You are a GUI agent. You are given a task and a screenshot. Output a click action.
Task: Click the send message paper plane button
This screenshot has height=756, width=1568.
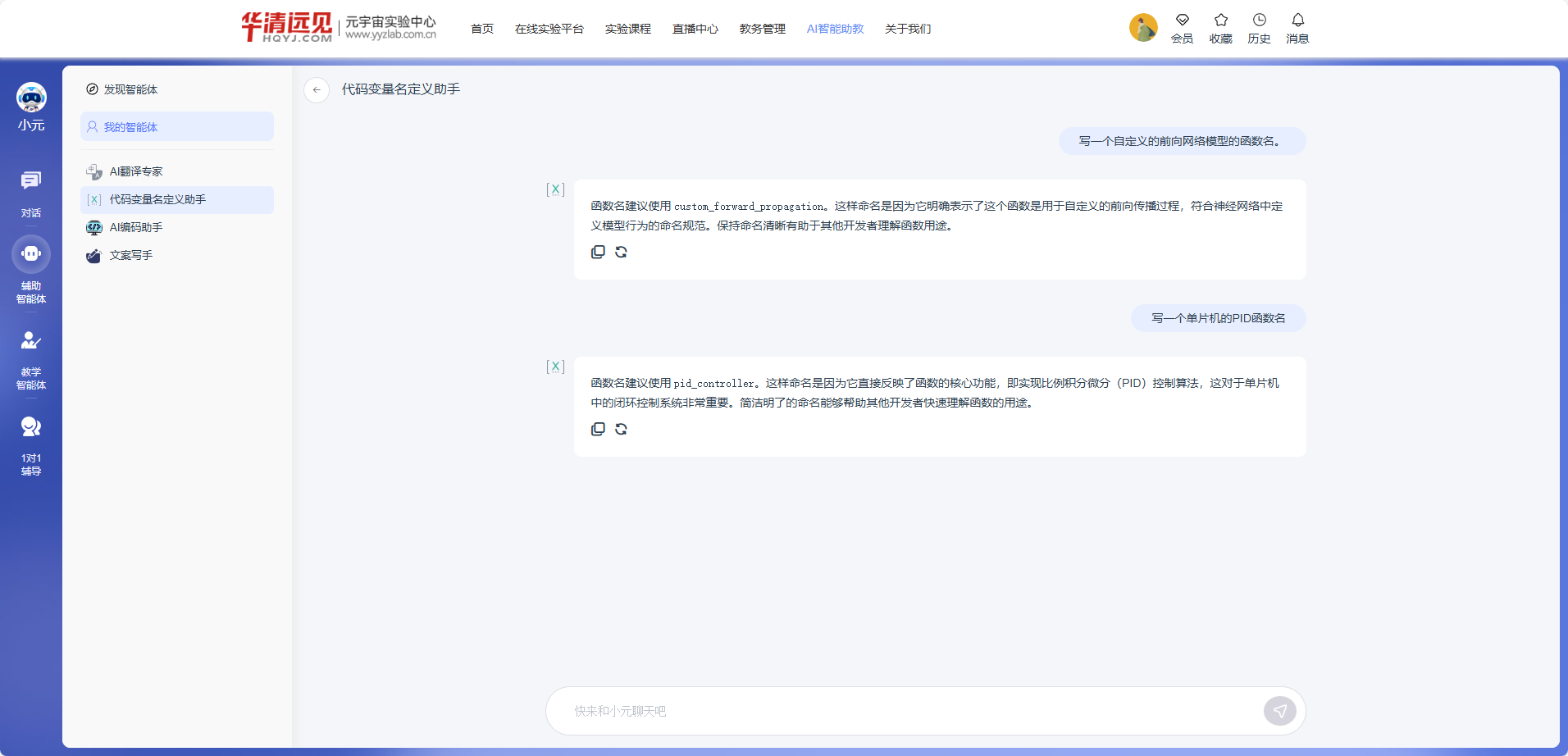(1279, 711)
